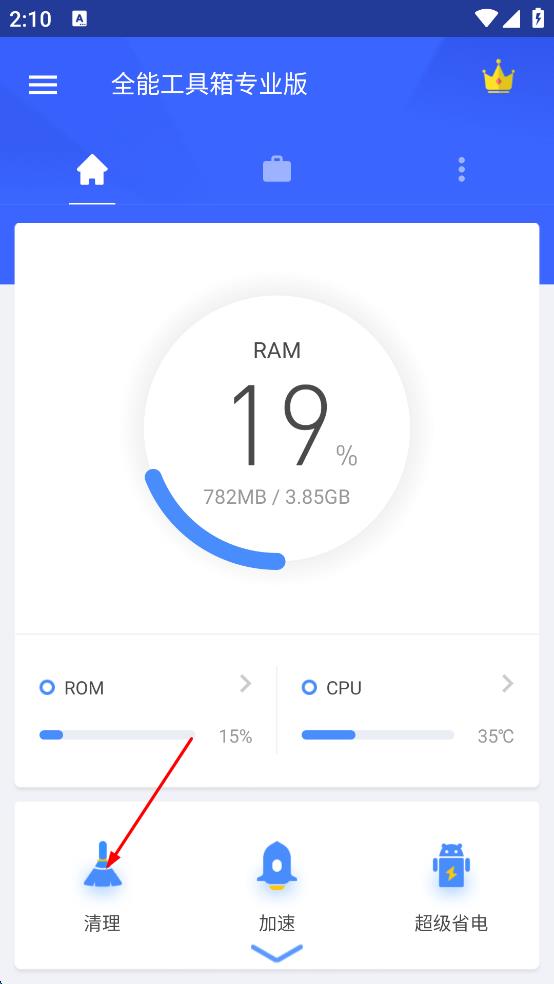Tap the rocket 加速 icon
554x984 pixels.
pos(277,866)
